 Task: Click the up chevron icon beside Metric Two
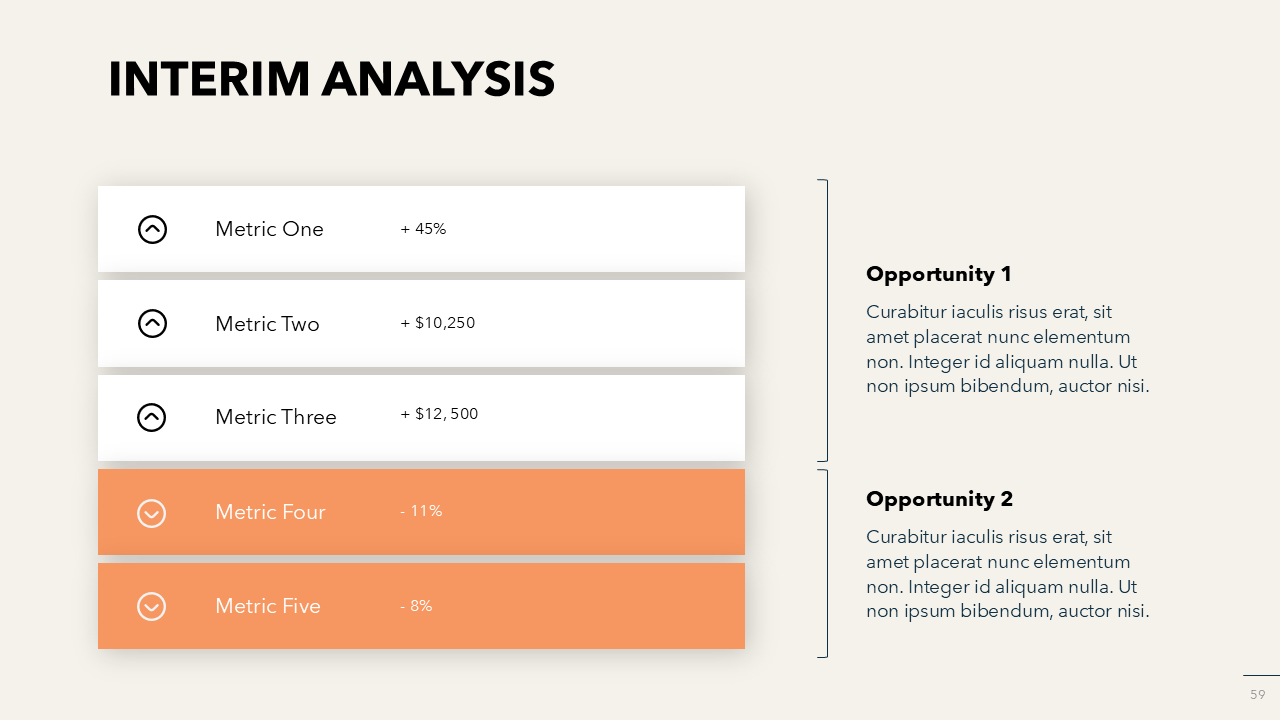click(152, 323)
